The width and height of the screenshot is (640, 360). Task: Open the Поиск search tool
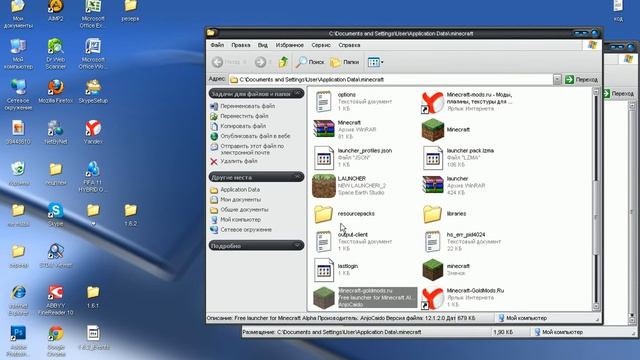pos(310,62)
